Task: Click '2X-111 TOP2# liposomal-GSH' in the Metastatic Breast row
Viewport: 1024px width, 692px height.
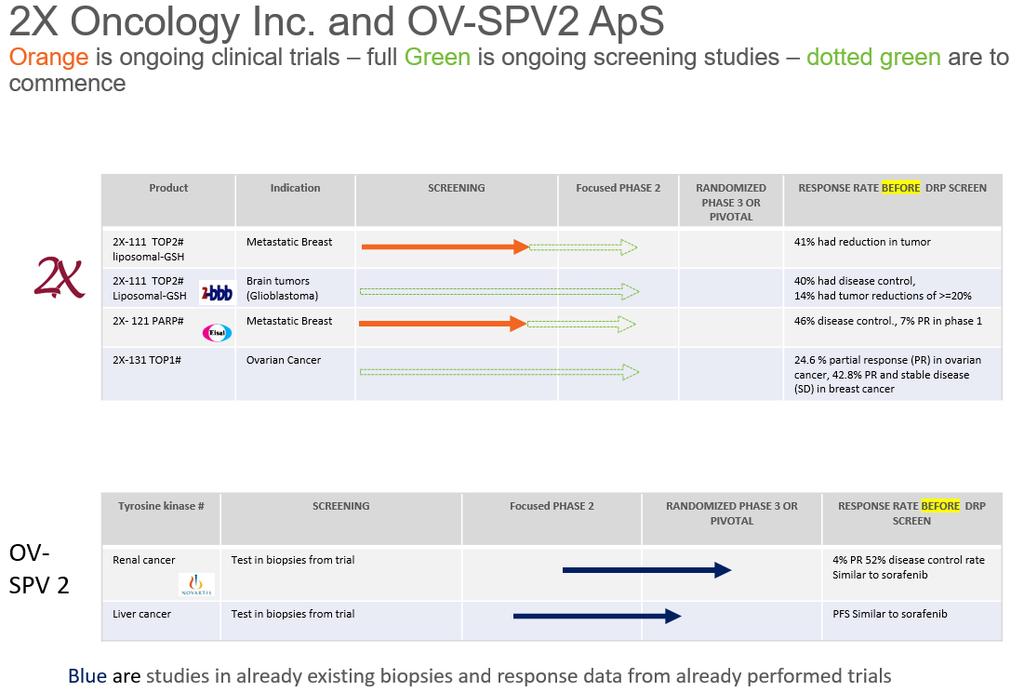Action: click(148, 249)
